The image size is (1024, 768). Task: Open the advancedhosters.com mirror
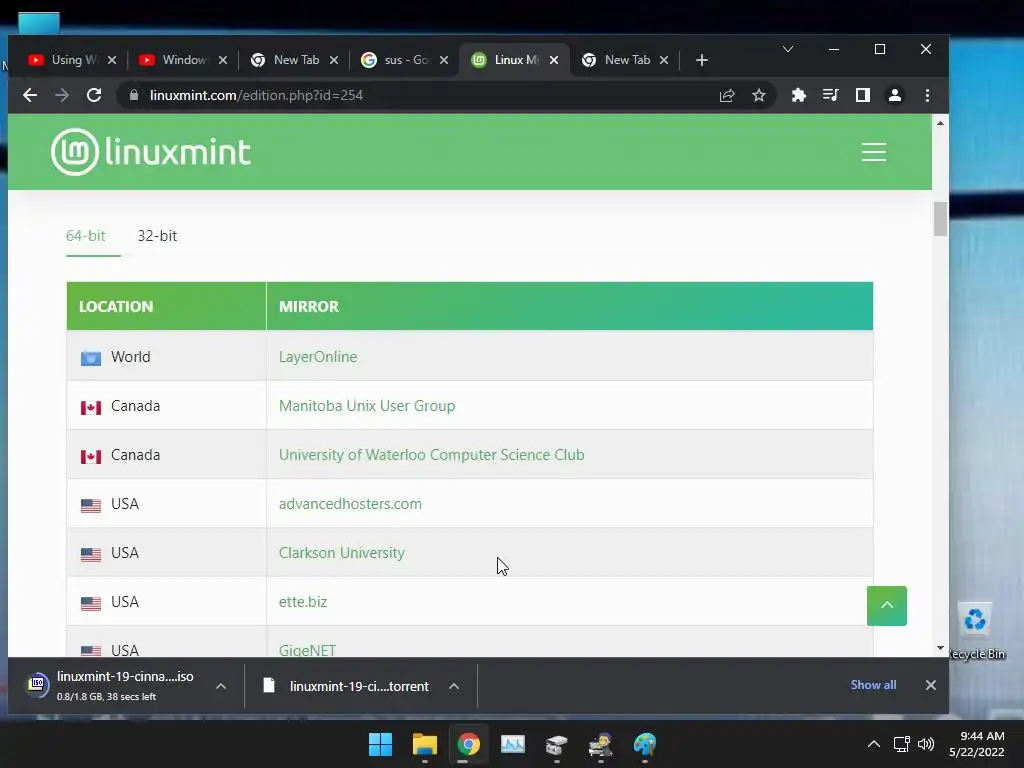[350, 504]
